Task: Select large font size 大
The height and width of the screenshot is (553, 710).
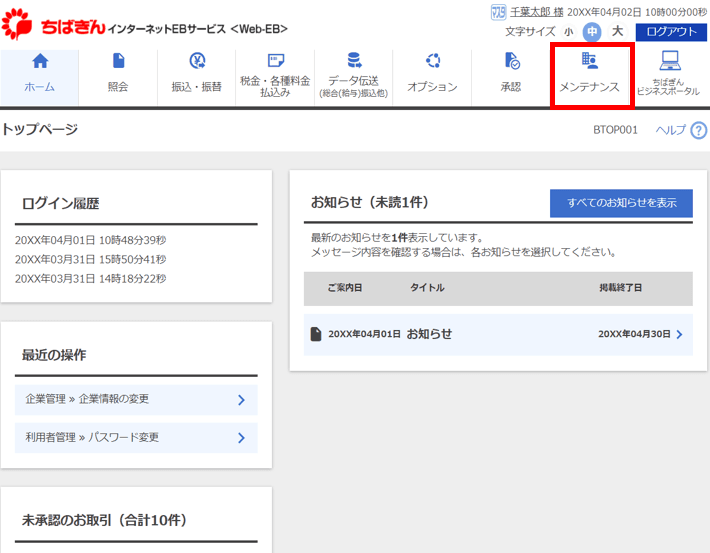Action: (x=617, y=31)
